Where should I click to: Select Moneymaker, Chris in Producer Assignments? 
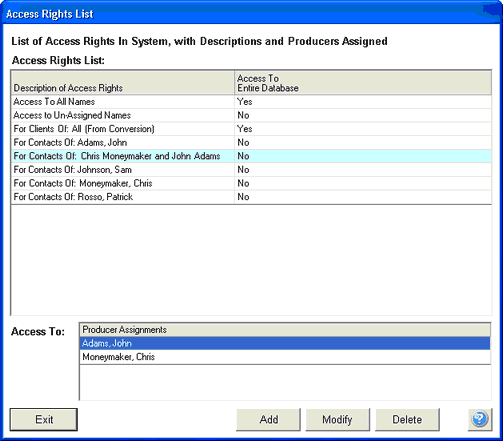[x=285, y=357]
